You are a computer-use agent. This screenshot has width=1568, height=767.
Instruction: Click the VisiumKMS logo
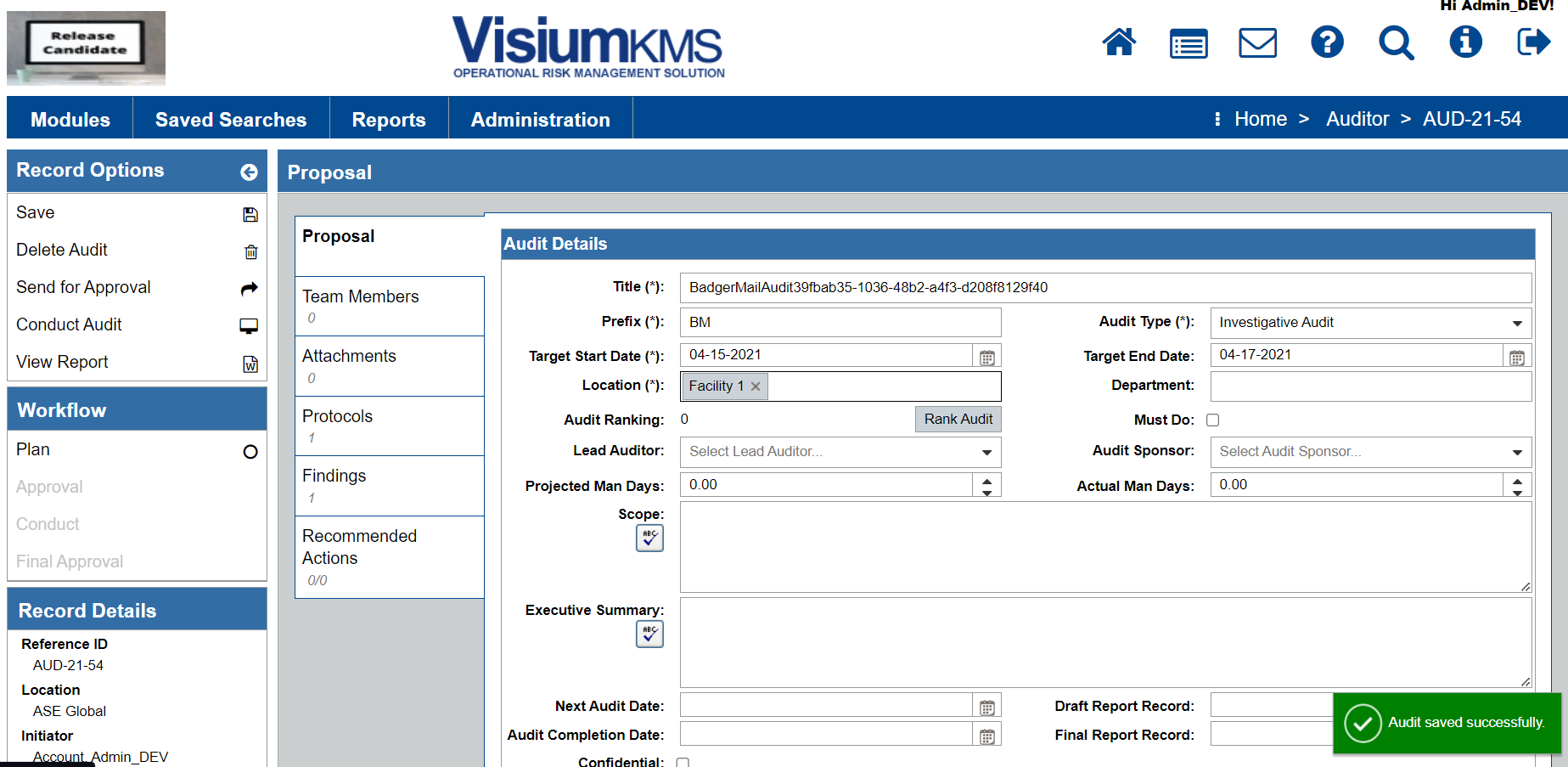tap(588, 48)
